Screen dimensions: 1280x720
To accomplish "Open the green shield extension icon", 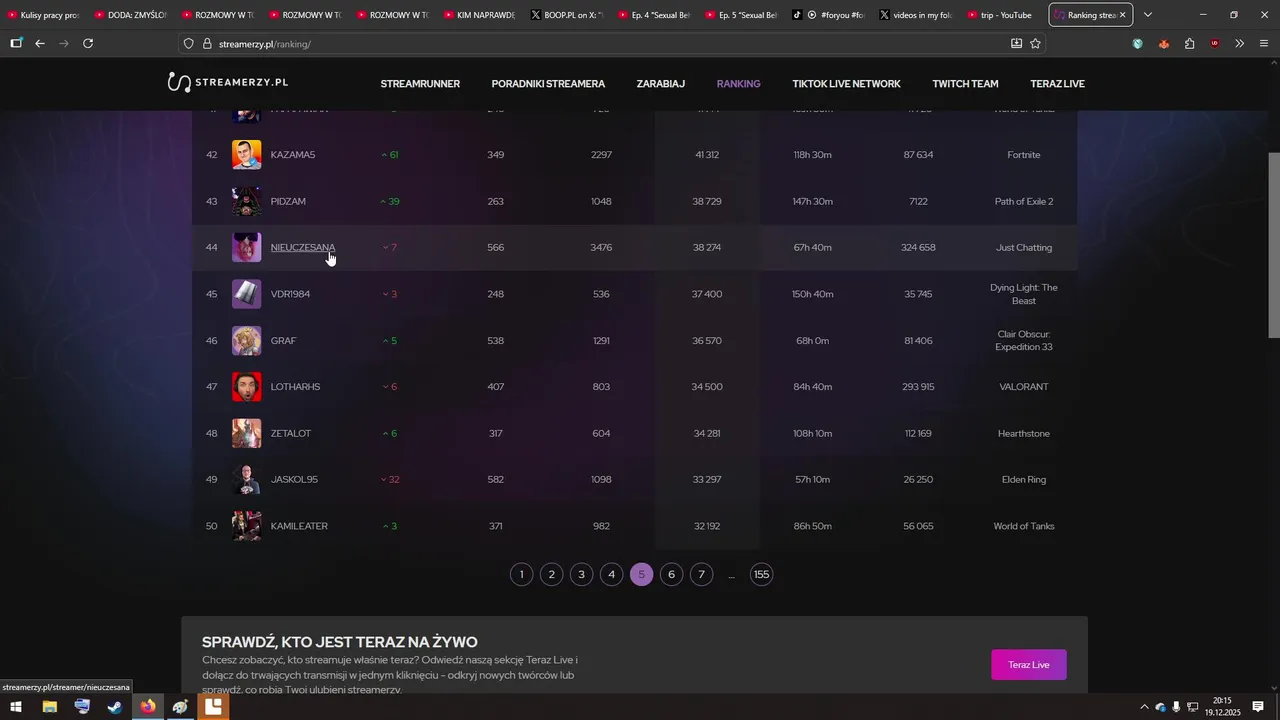I will 1138,44.
